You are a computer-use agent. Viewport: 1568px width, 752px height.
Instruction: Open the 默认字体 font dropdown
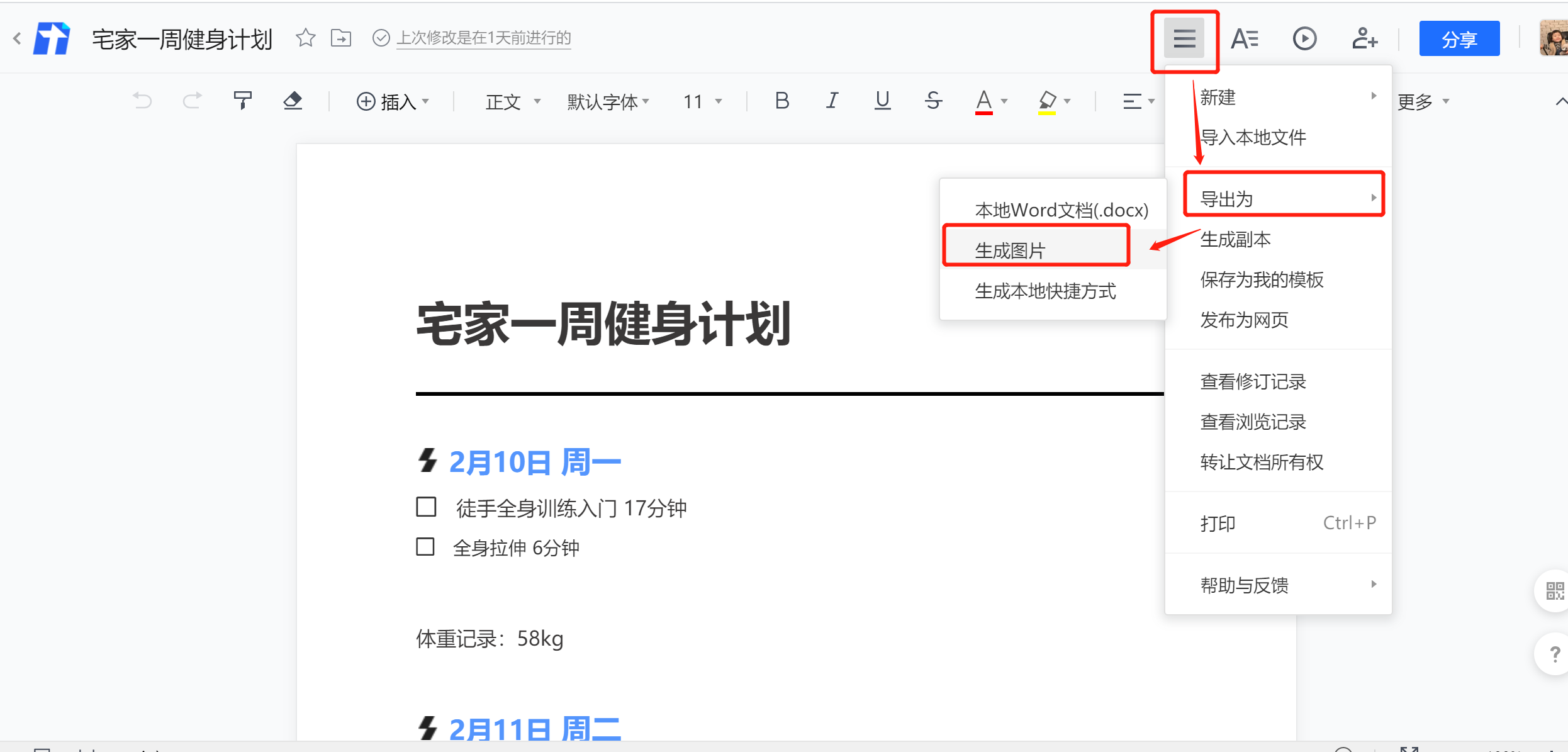(x=608, y=101)
